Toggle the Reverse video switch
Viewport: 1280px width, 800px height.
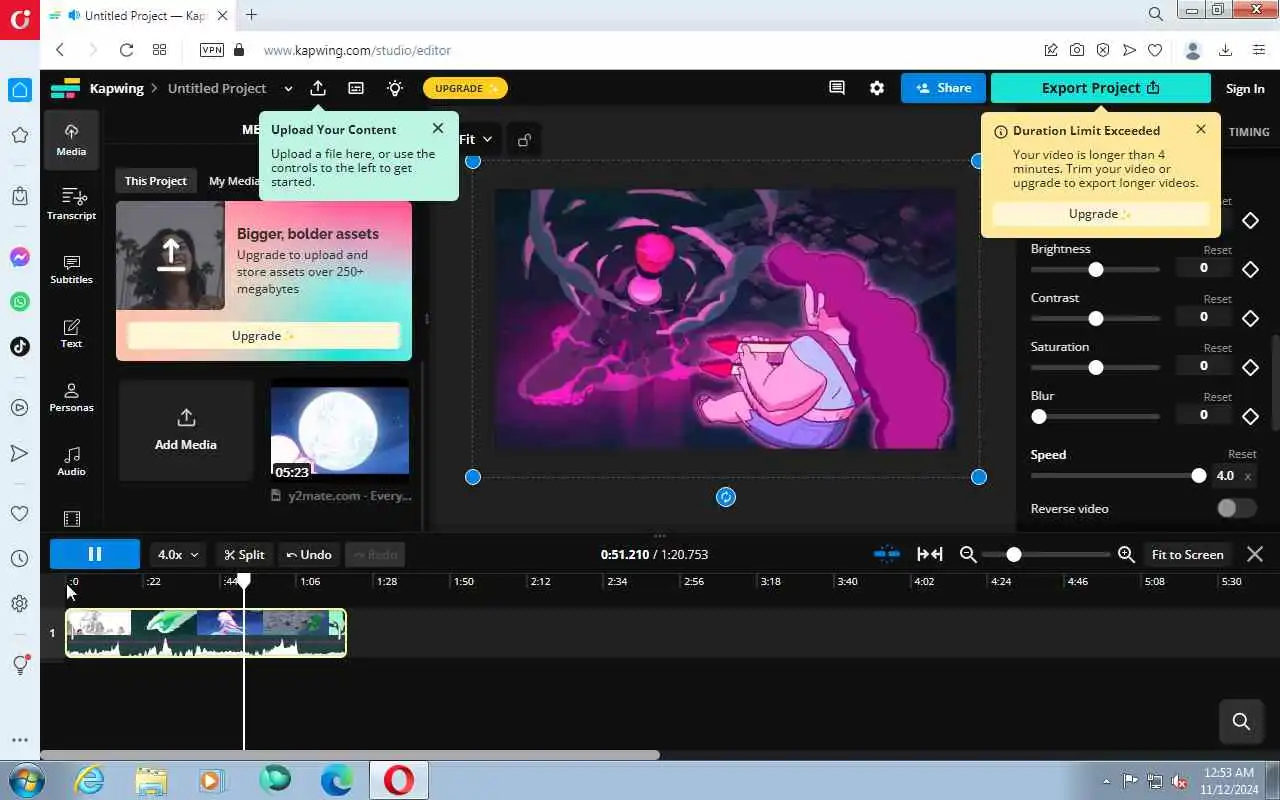(1236, 508)
